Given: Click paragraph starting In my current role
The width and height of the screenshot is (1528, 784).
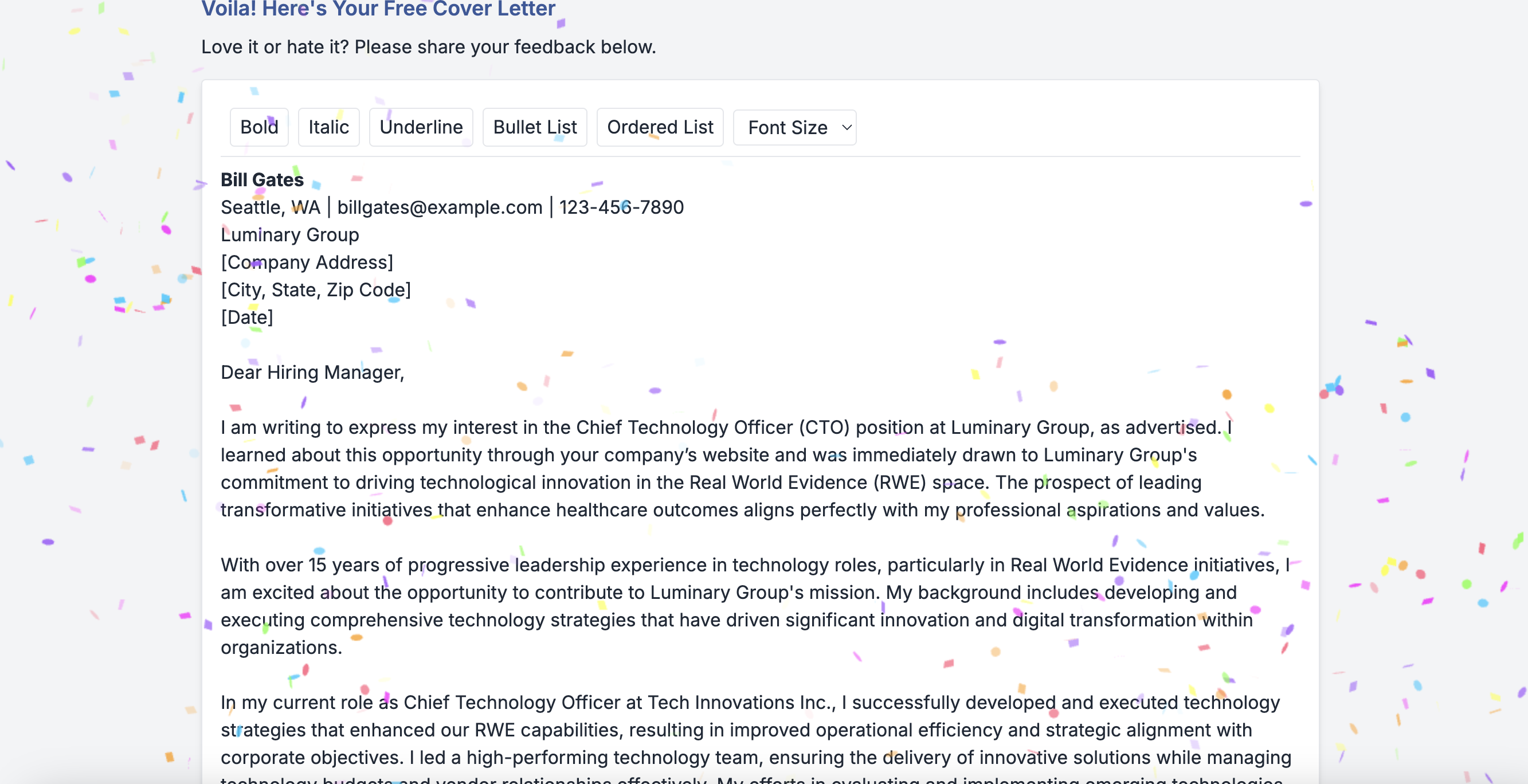Looking at the screenshot, I should pos(712,730).
